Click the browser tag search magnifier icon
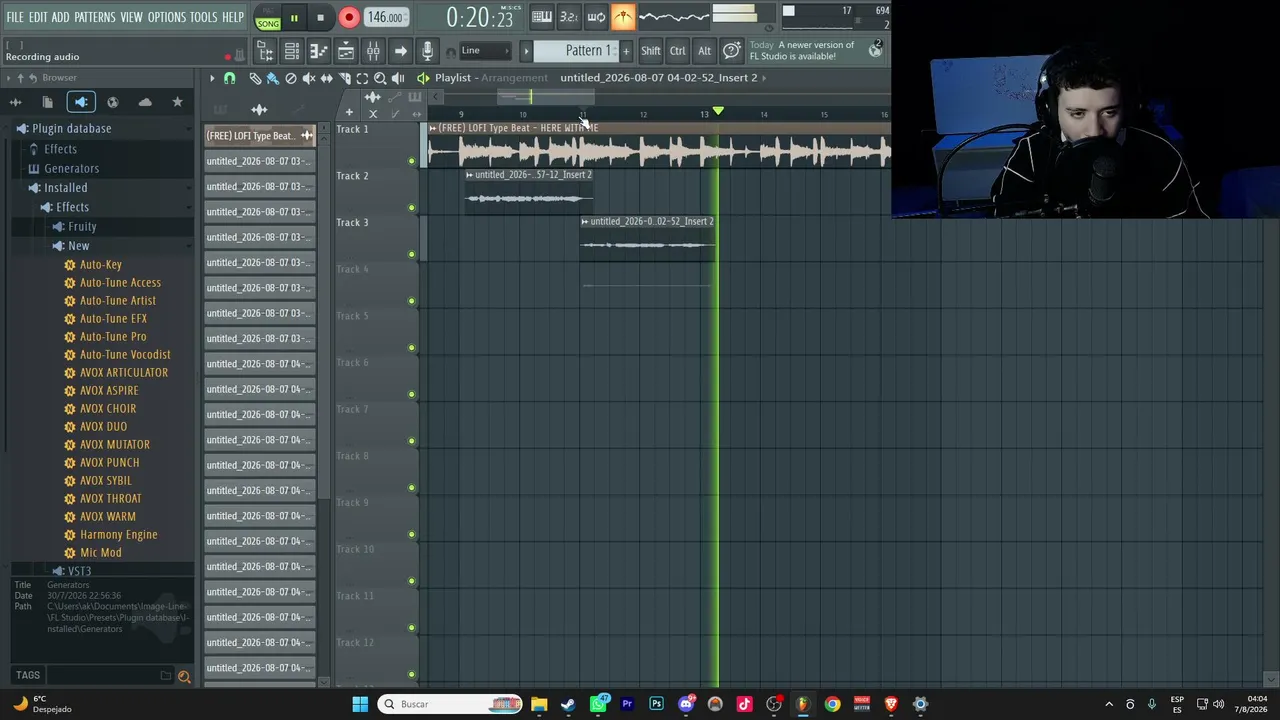The height and width of the screenshot is (720, 1280). 184,677
